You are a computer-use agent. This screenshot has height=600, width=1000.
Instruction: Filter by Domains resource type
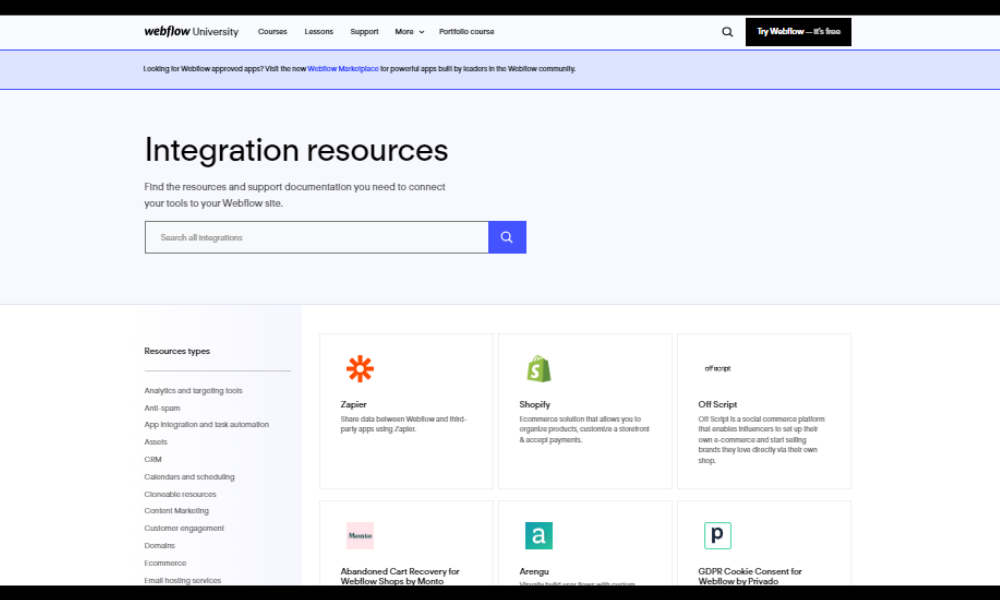pyautogui.click(x=159, y=546)
